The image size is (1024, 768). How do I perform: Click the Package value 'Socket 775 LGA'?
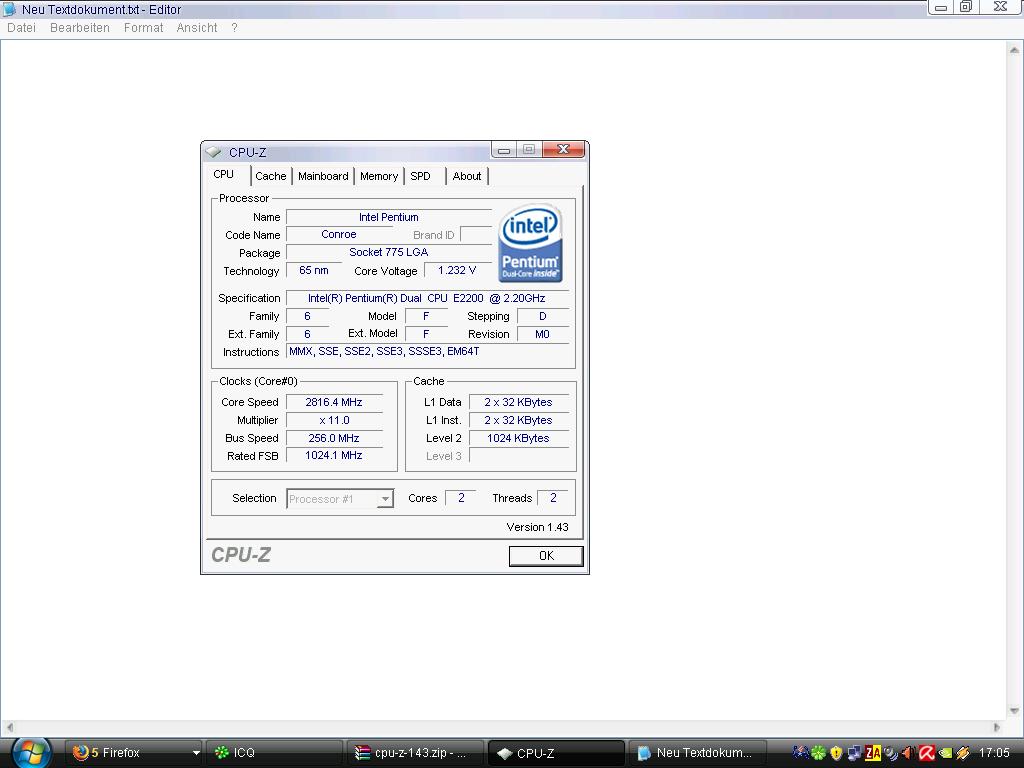point(389,252)
